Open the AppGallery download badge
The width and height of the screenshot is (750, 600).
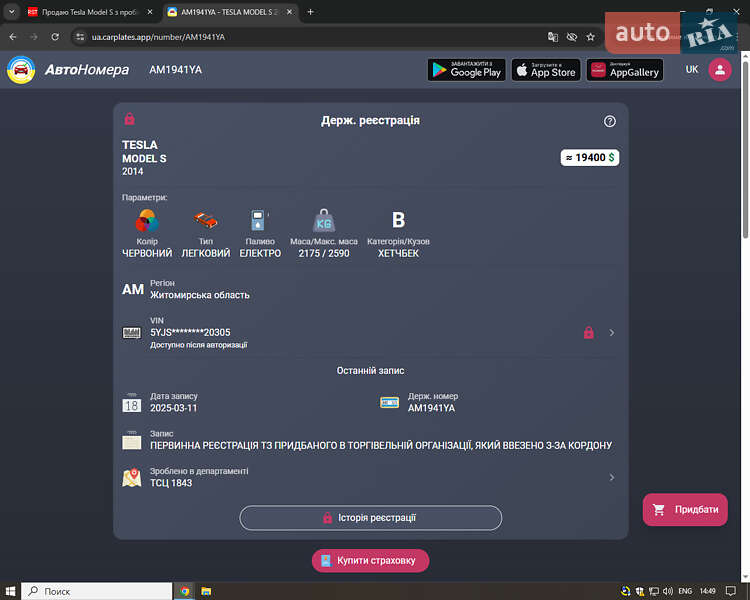coord(625,70)
